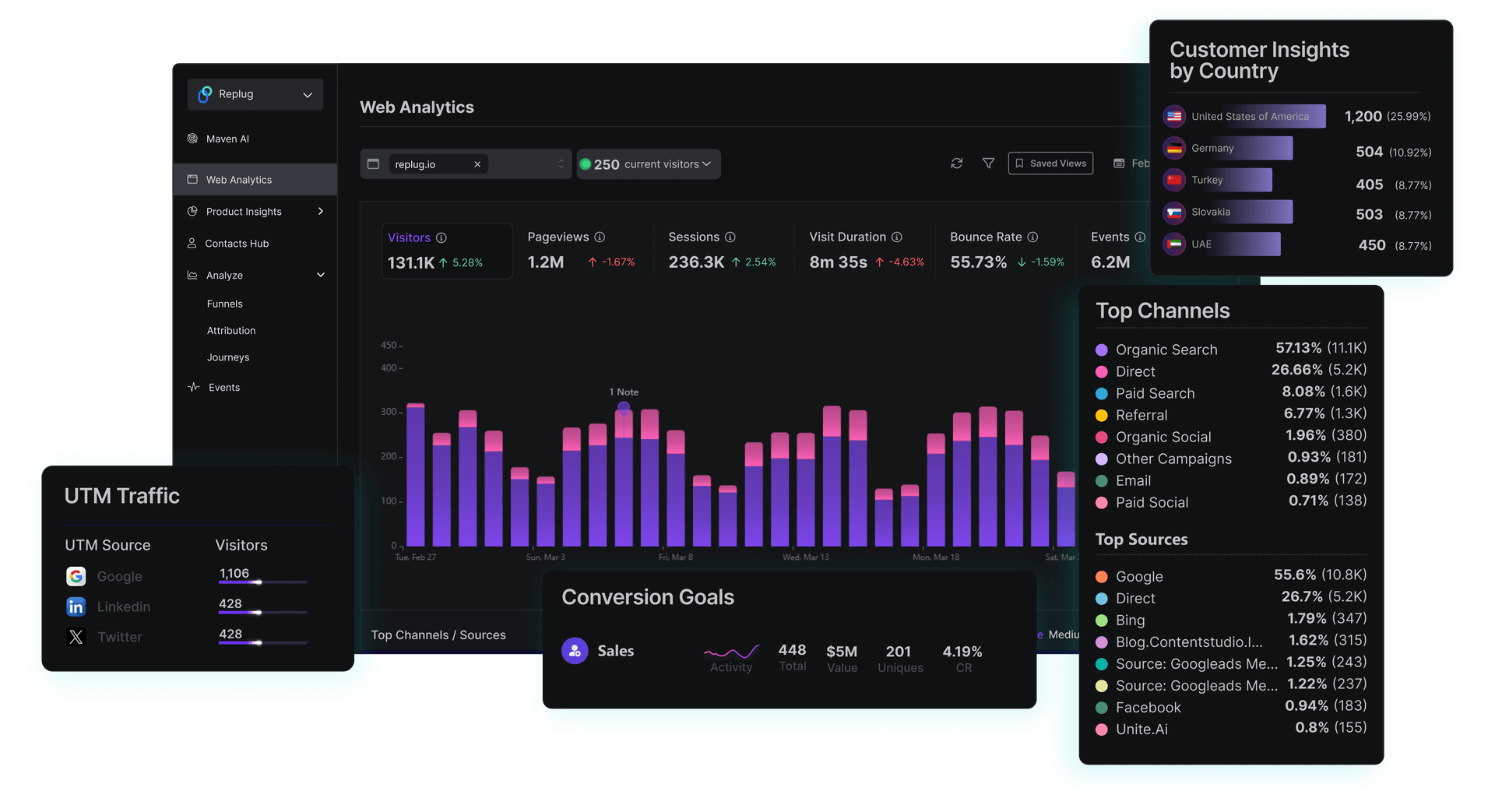Expand Product Insights in the sidebar
This screenshot has width=1495, height=812.
(320, 211)
